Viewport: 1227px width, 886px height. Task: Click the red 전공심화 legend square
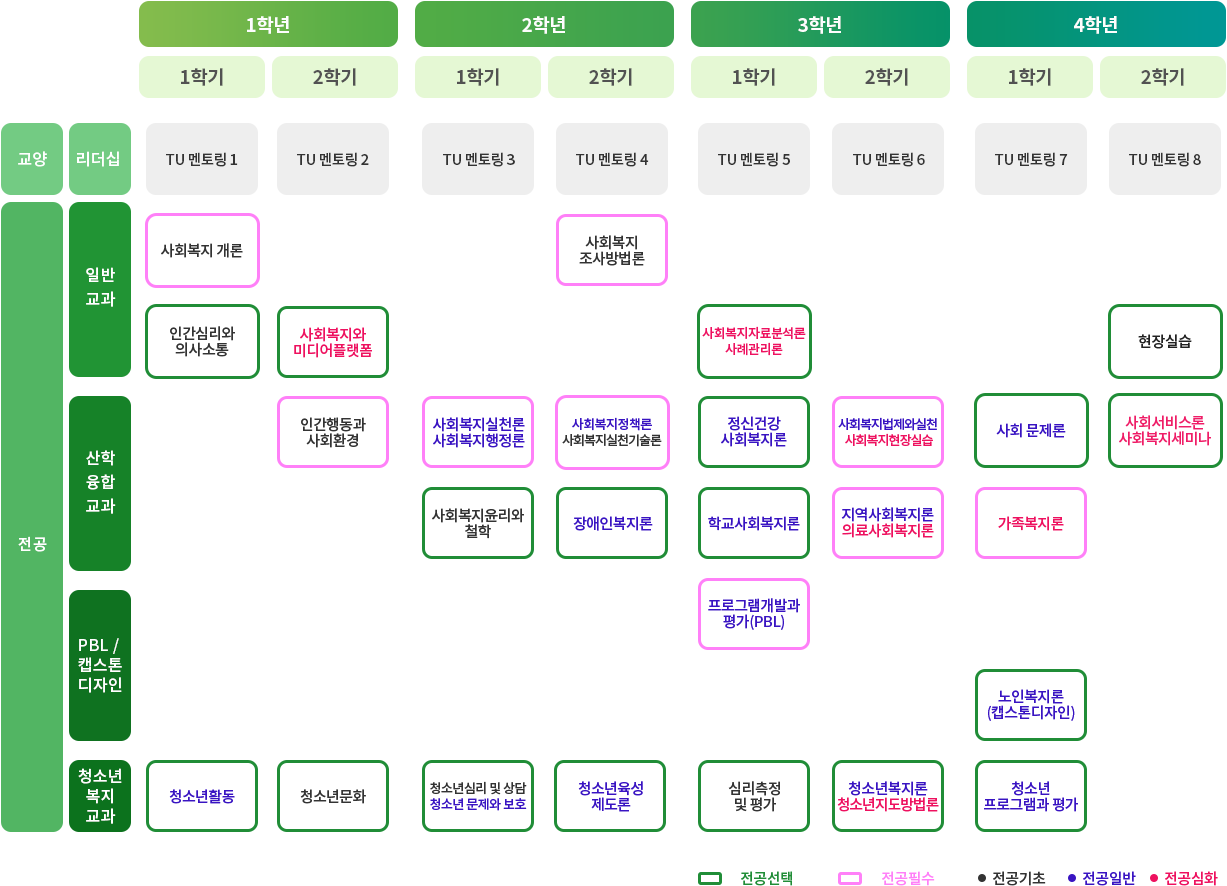[1153, 878]
